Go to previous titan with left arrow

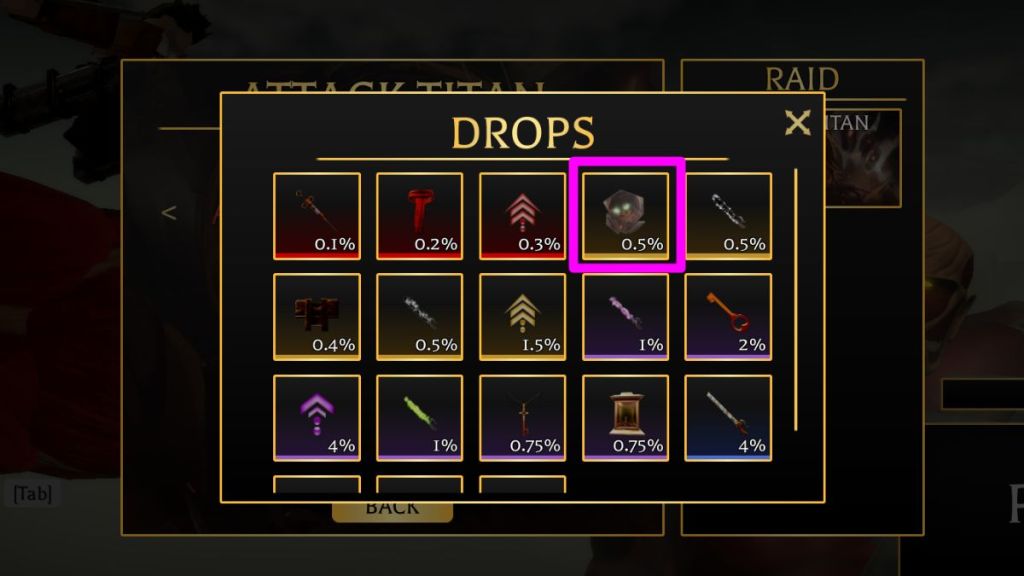pyautogui.click(x=168, y=213)
